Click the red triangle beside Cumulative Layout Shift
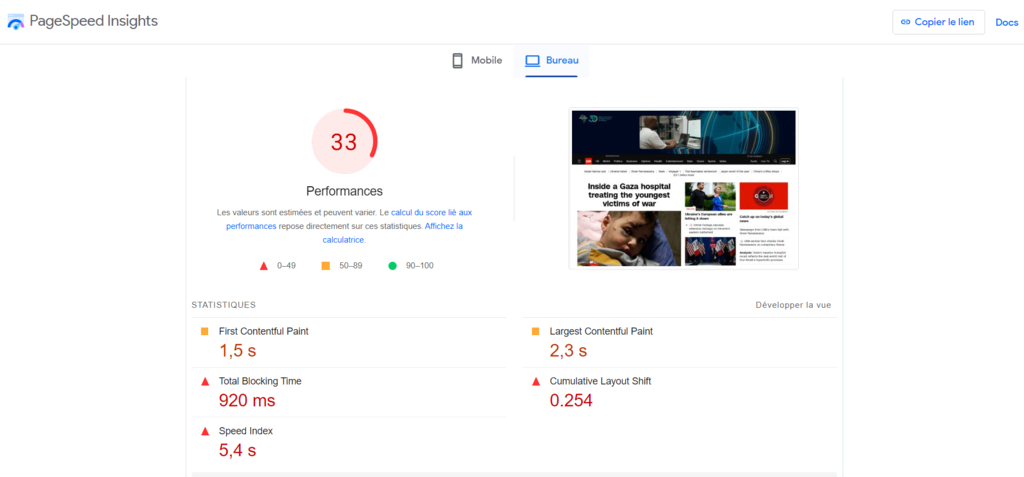Image resolution: width=1024 pixels, height=477 pixels. click(536, 382)
